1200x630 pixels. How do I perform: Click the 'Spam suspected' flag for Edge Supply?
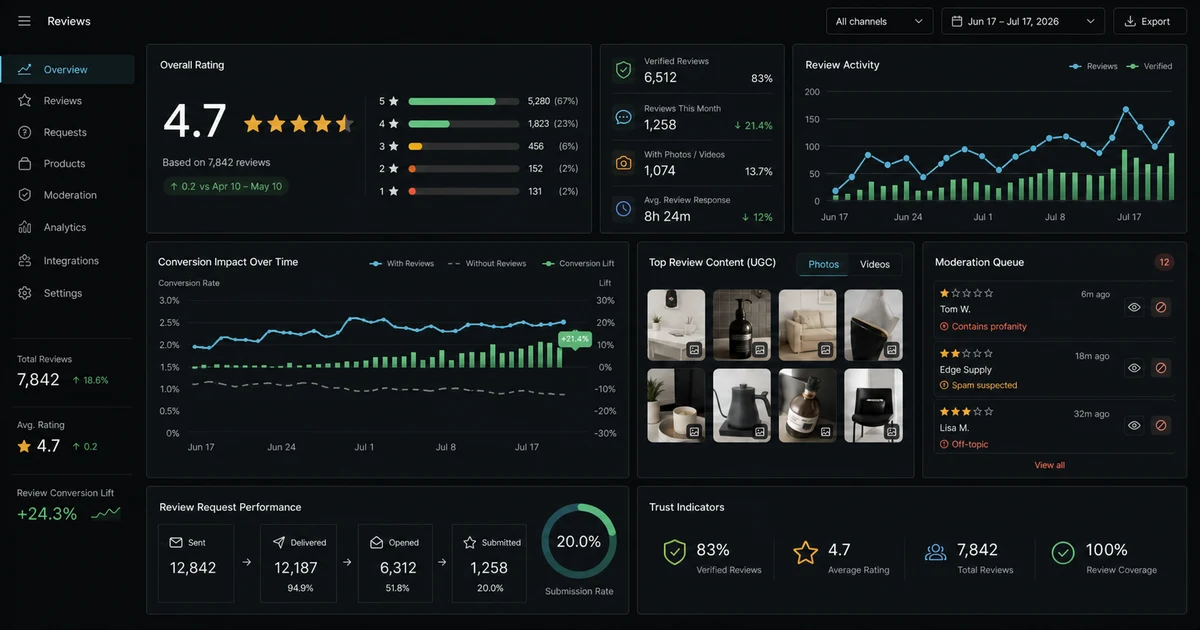[x=978, y=385]
